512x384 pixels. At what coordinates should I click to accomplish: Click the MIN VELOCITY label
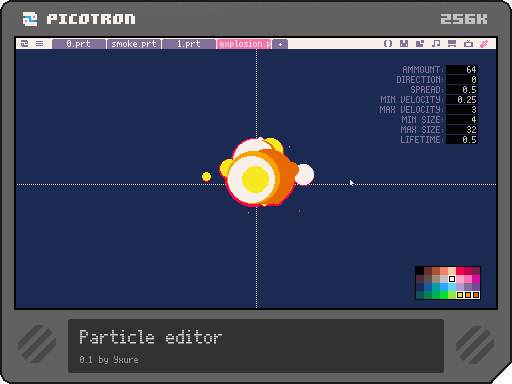pos(412,99)
